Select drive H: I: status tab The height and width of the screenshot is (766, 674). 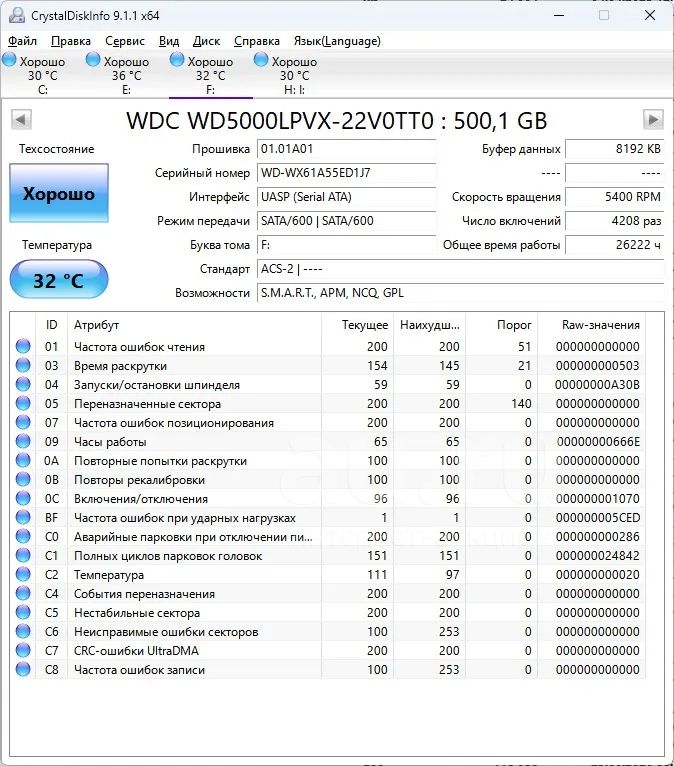295,75
